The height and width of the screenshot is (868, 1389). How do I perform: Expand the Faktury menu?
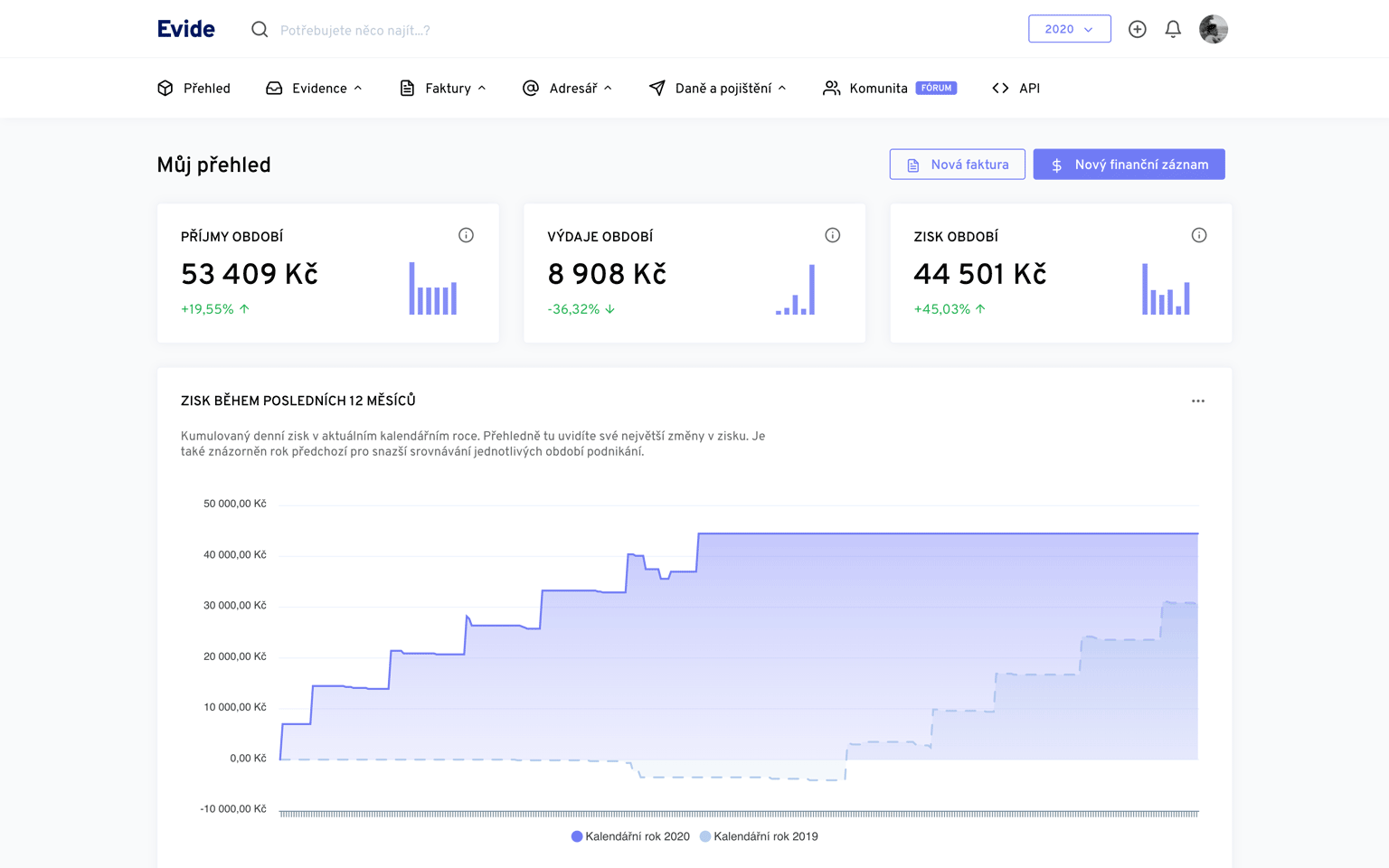443,89
